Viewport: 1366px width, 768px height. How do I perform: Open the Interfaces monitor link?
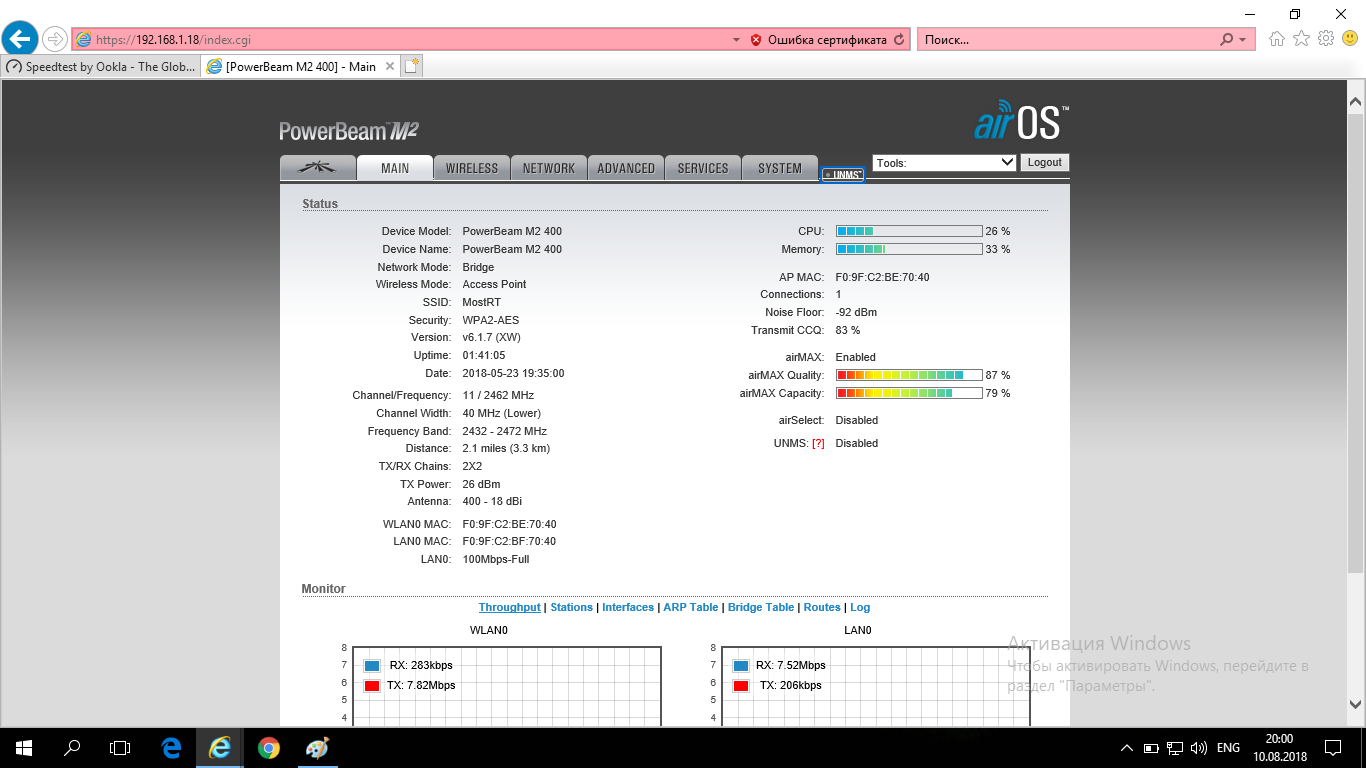coord(628,607)
